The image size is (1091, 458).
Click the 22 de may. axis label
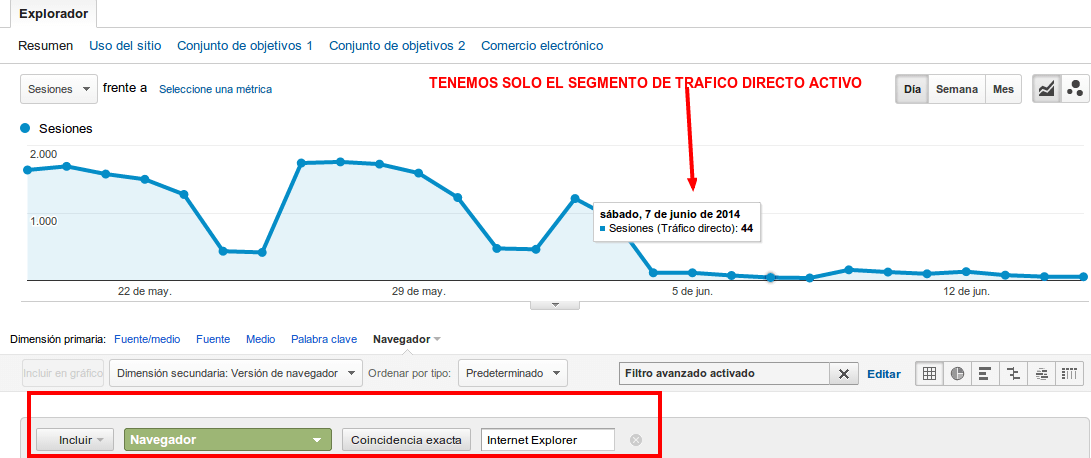click(x=145, y=292)
